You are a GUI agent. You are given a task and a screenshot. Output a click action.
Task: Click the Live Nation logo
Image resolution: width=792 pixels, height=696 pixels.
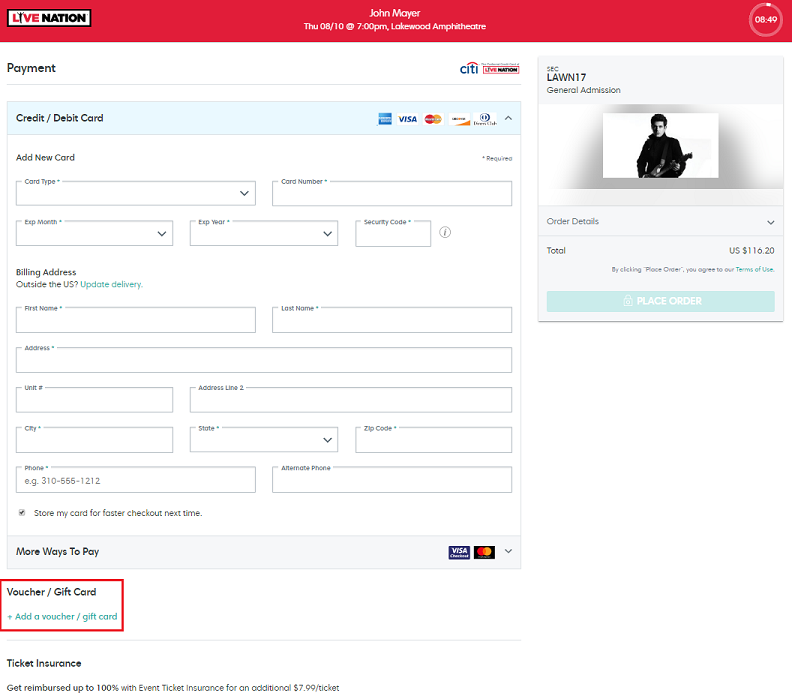49,18
